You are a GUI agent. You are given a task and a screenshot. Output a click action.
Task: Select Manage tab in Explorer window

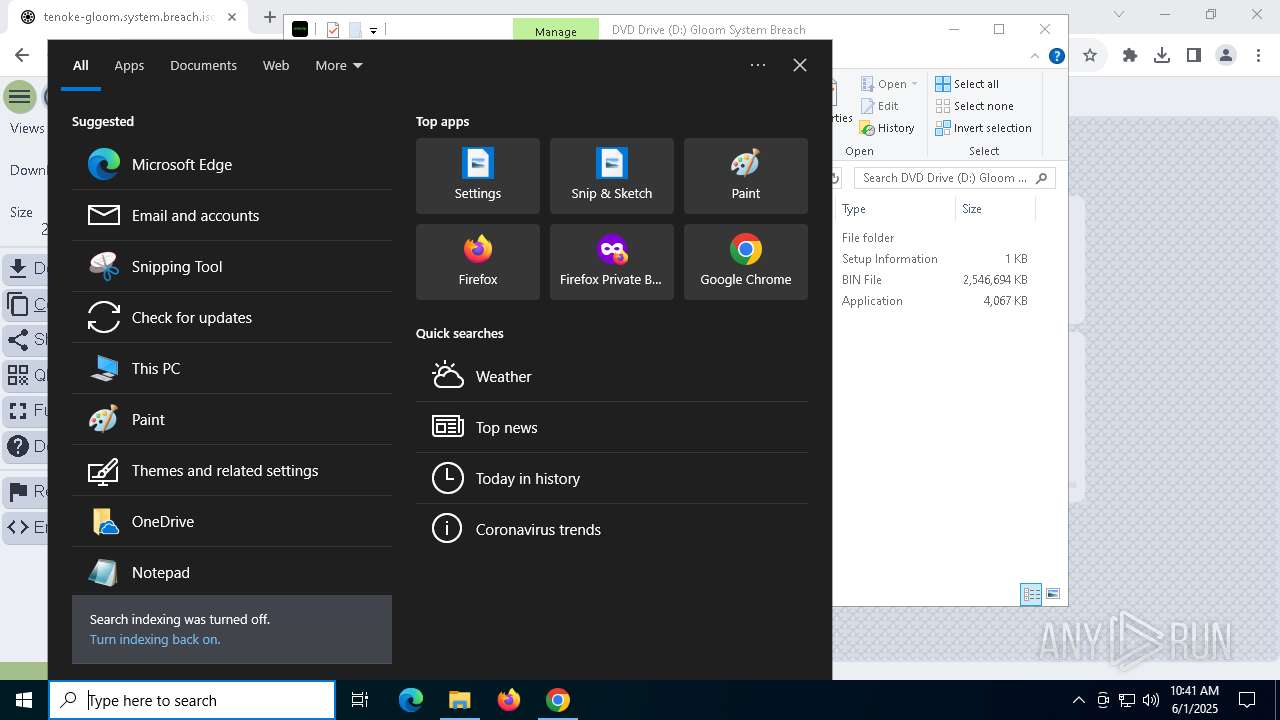[556, 31]
